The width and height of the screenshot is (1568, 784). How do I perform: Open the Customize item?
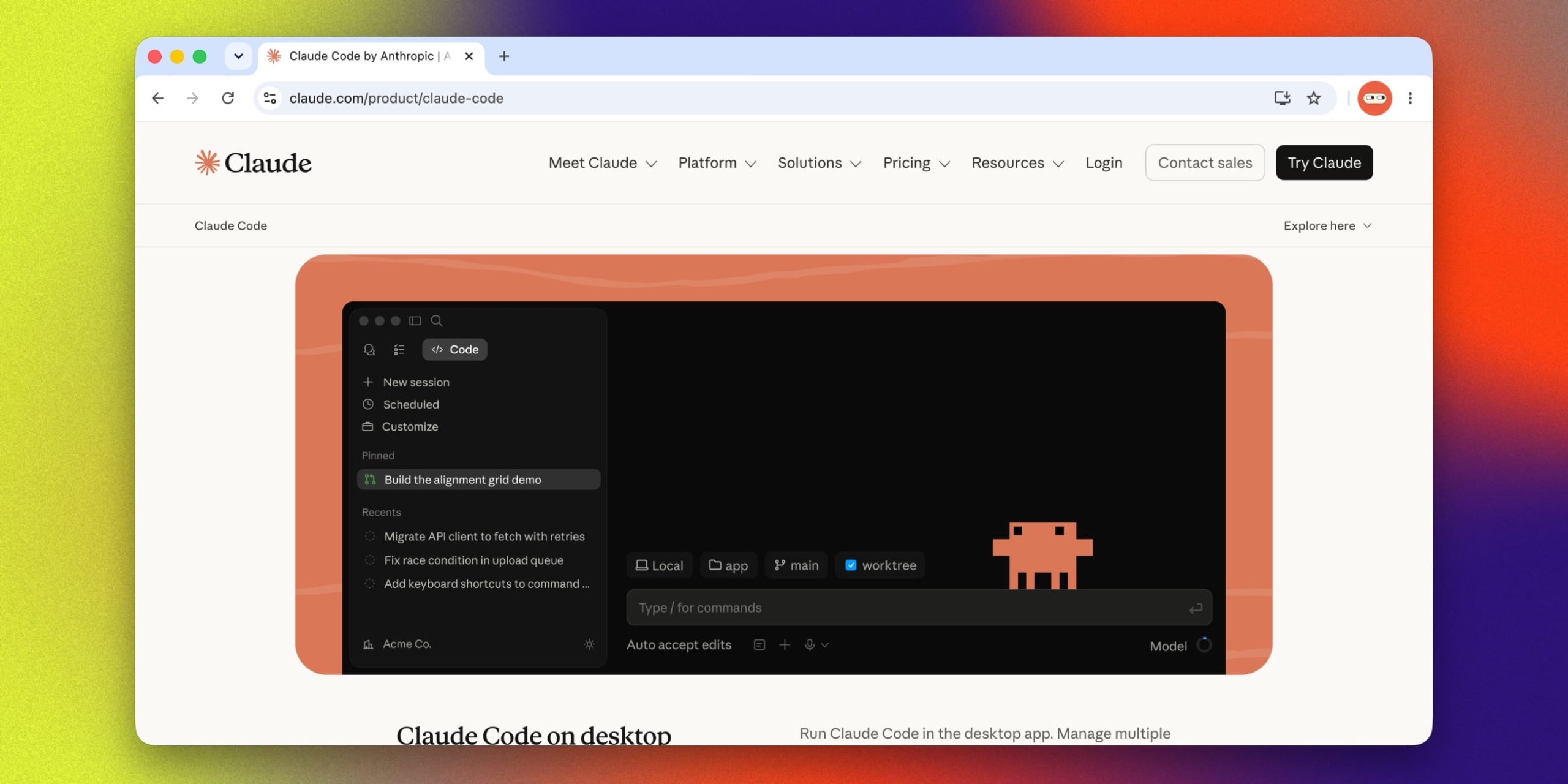[x=400, y=426]
